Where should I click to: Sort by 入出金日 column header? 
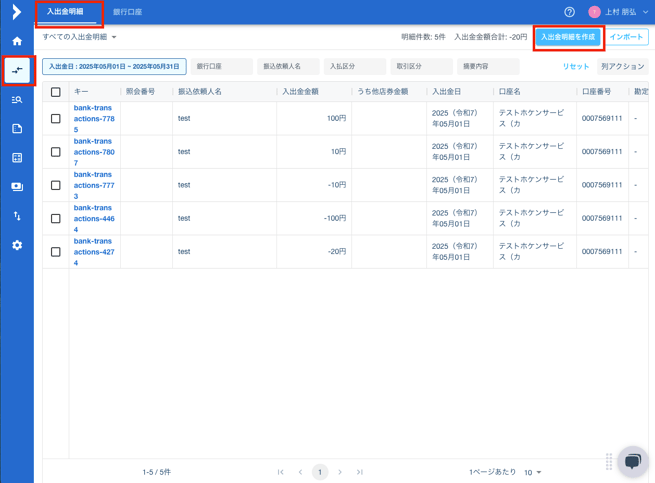(446, 92)
